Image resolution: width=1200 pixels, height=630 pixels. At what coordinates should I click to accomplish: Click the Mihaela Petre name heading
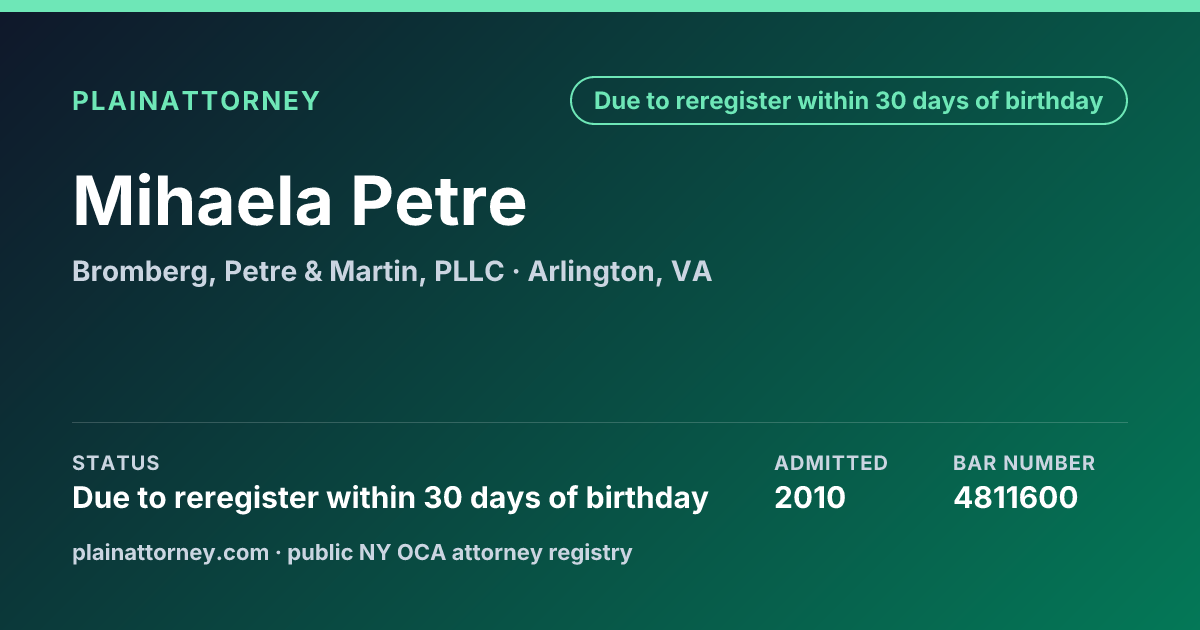click(299, 201)
